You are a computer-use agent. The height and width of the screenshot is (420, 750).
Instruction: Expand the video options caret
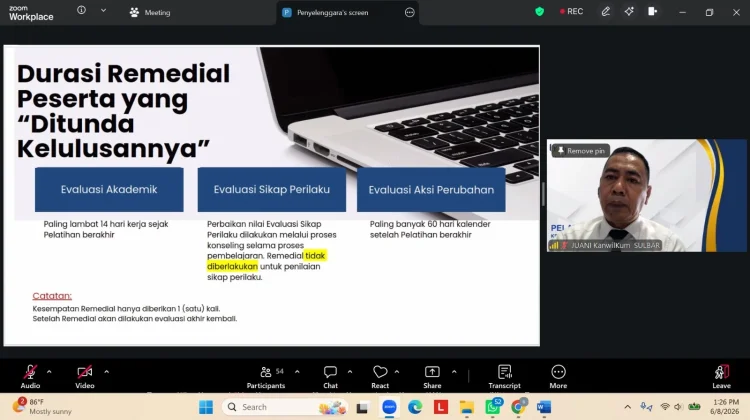pos(106,372)
